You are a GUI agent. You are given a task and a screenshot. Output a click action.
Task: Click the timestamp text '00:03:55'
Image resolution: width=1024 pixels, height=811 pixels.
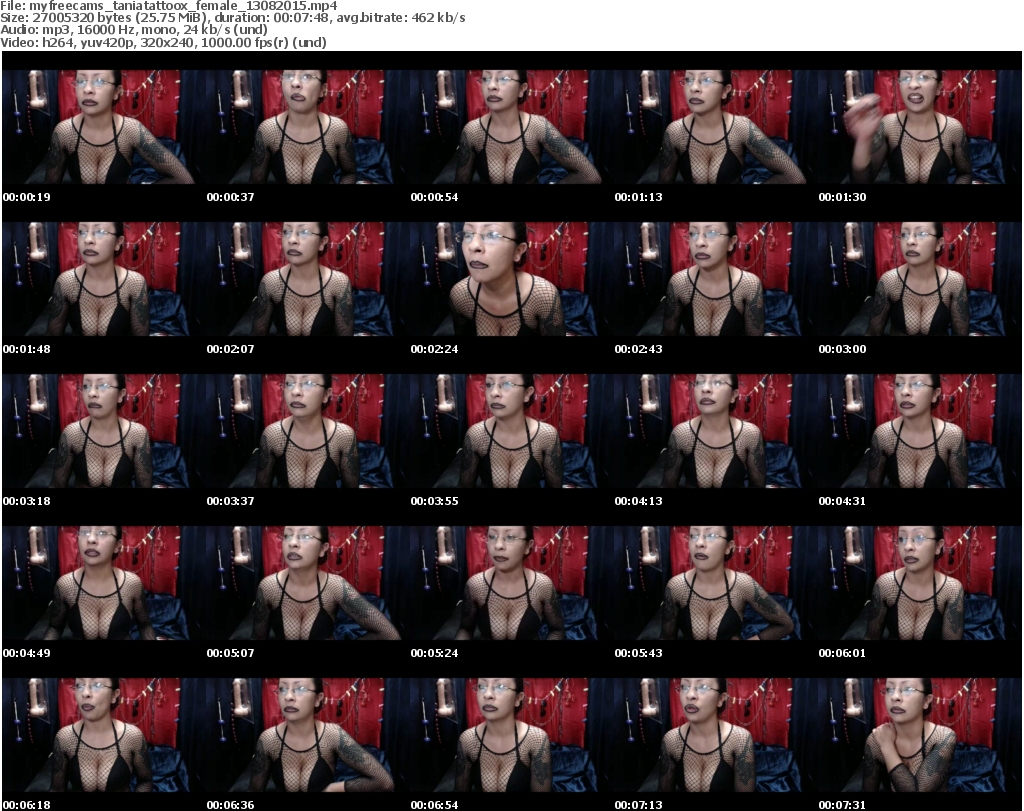(x=434, y=501)
